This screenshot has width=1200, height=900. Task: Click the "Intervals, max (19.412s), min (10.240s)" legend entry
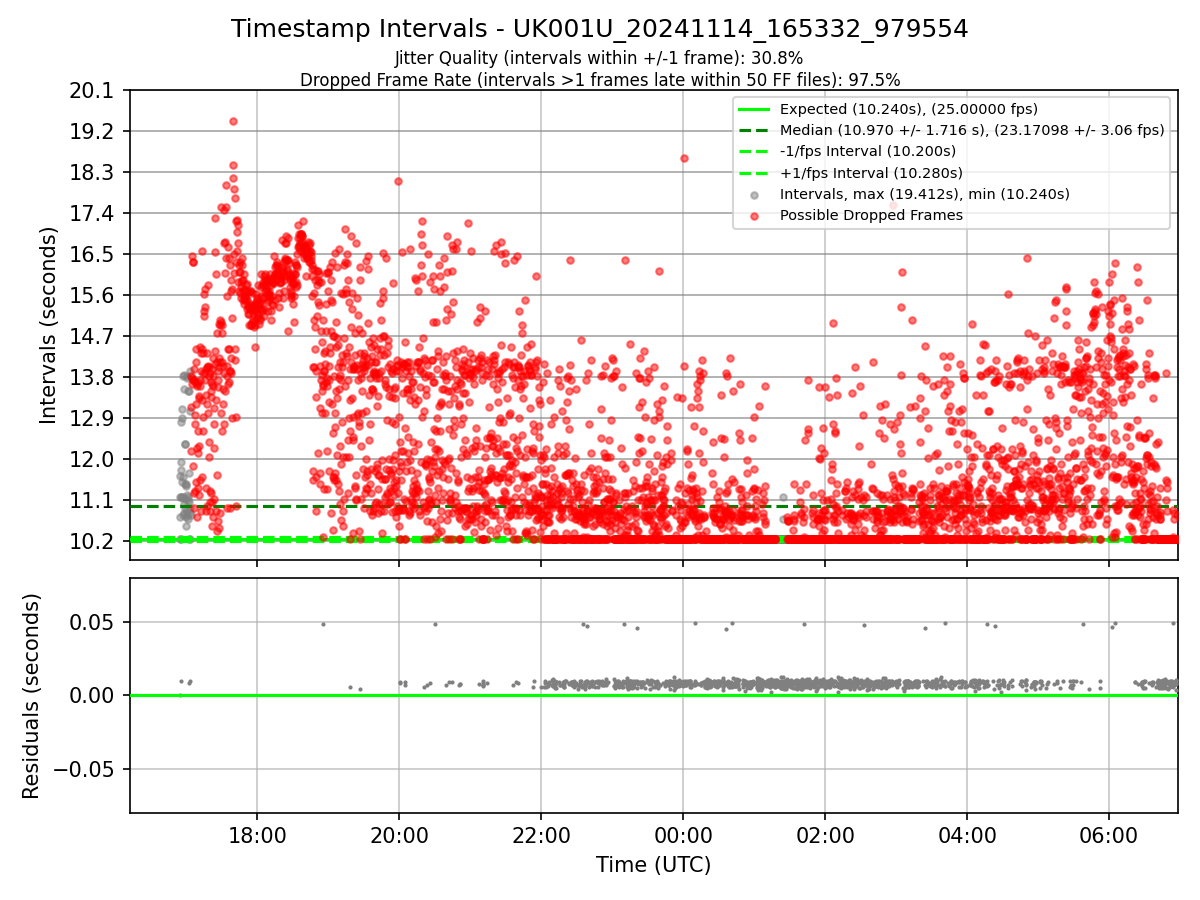click(925, 194)
